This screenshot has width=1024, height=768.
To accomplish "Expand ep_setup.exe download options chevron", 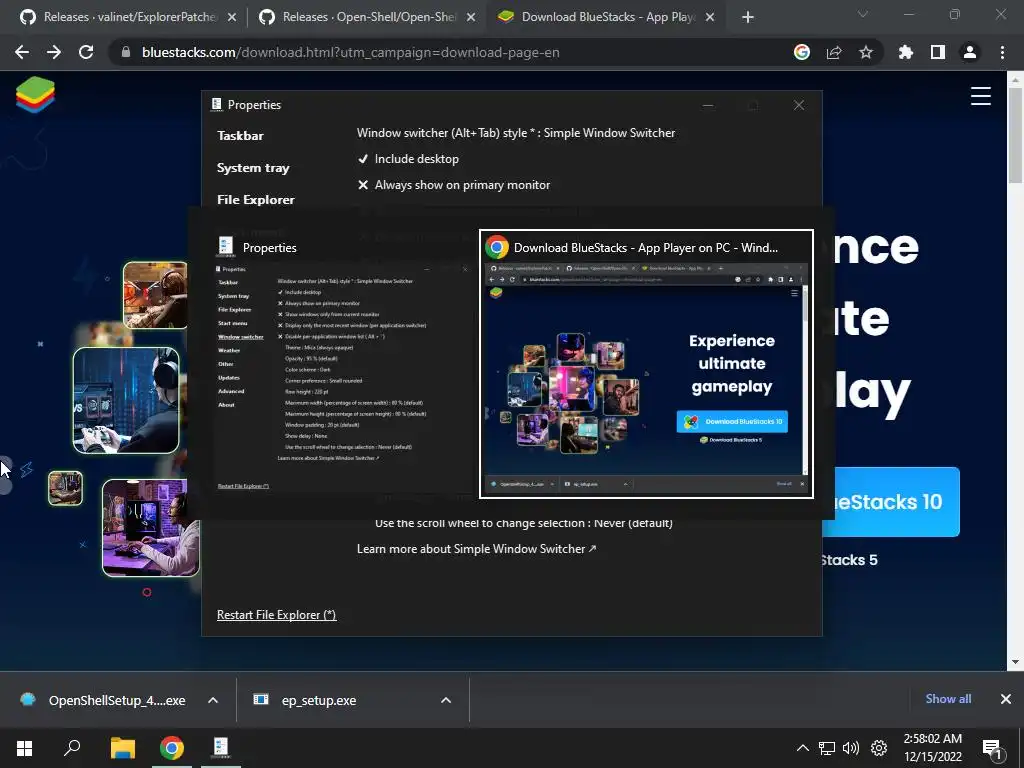I will click(x=446, y=700).
